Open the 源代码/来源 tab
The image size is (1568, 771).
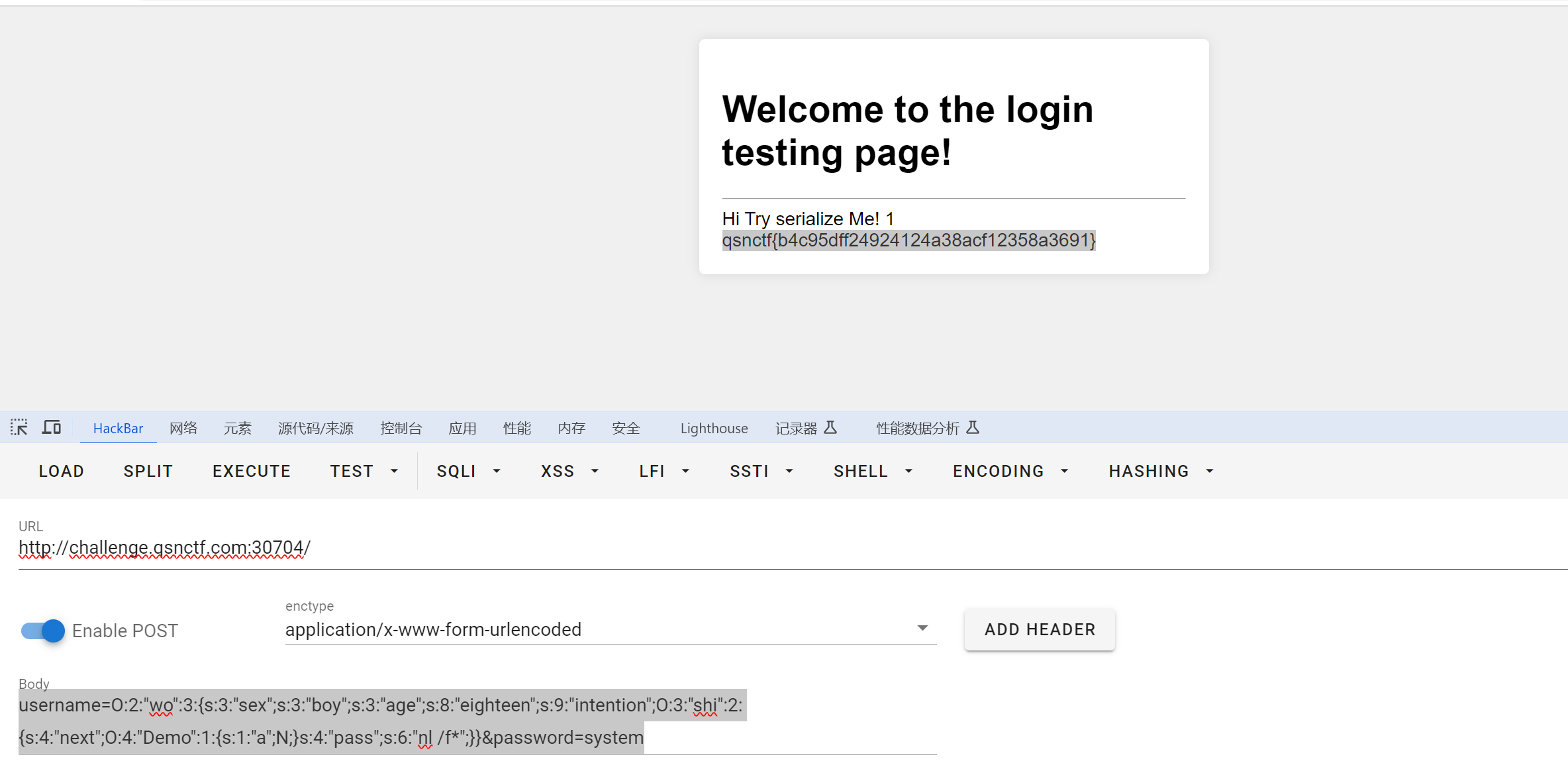(316, 428)
